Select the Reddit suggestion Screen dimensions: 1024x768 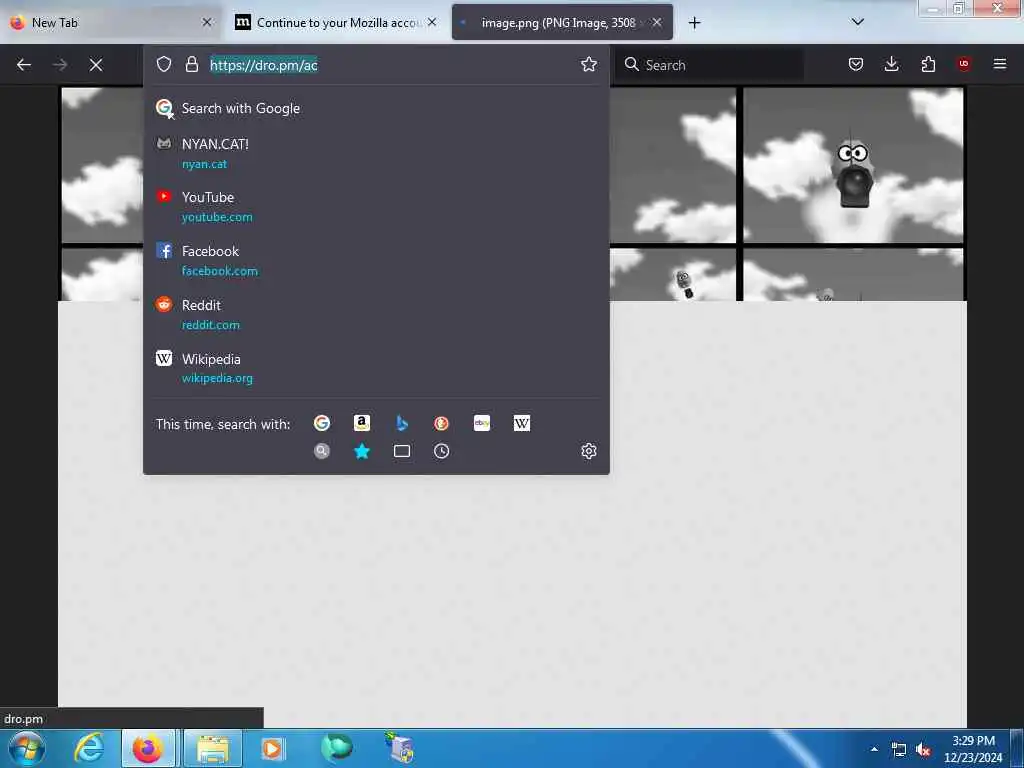click(x=376, y=314)
